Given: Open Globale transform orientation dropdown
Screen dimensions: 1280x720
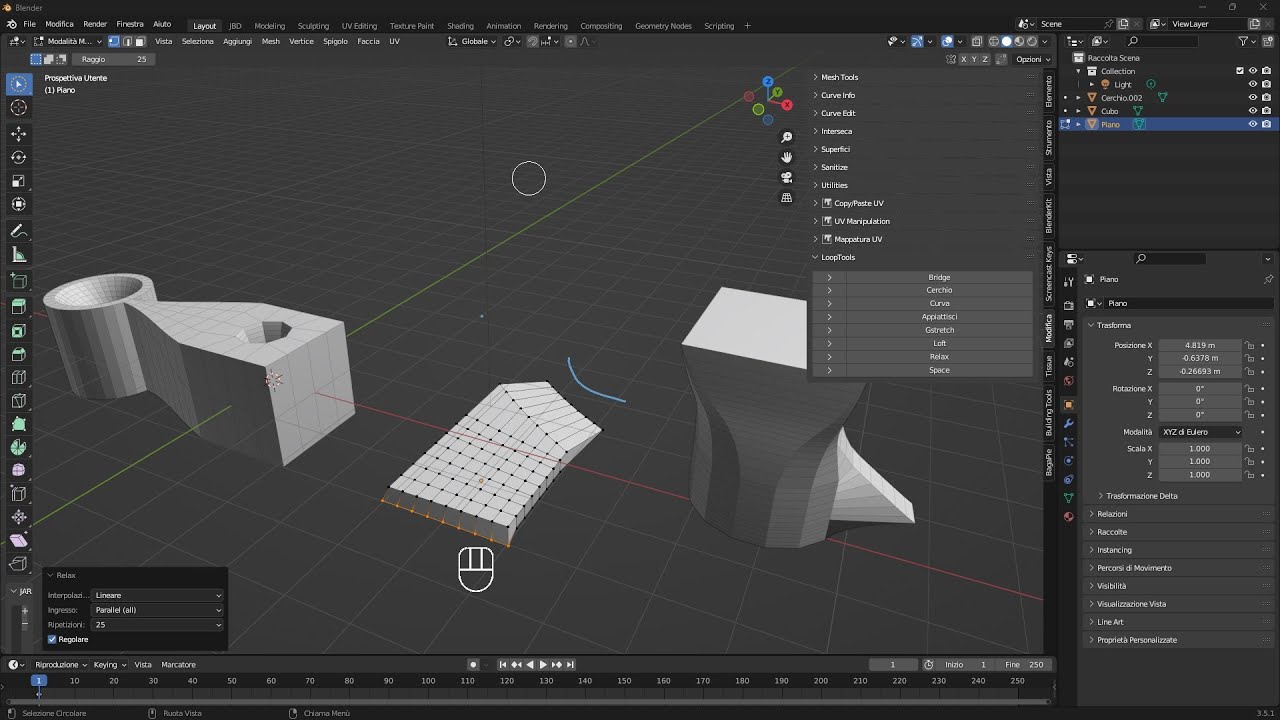Looking at the screenshot, I should coord(472,41).
